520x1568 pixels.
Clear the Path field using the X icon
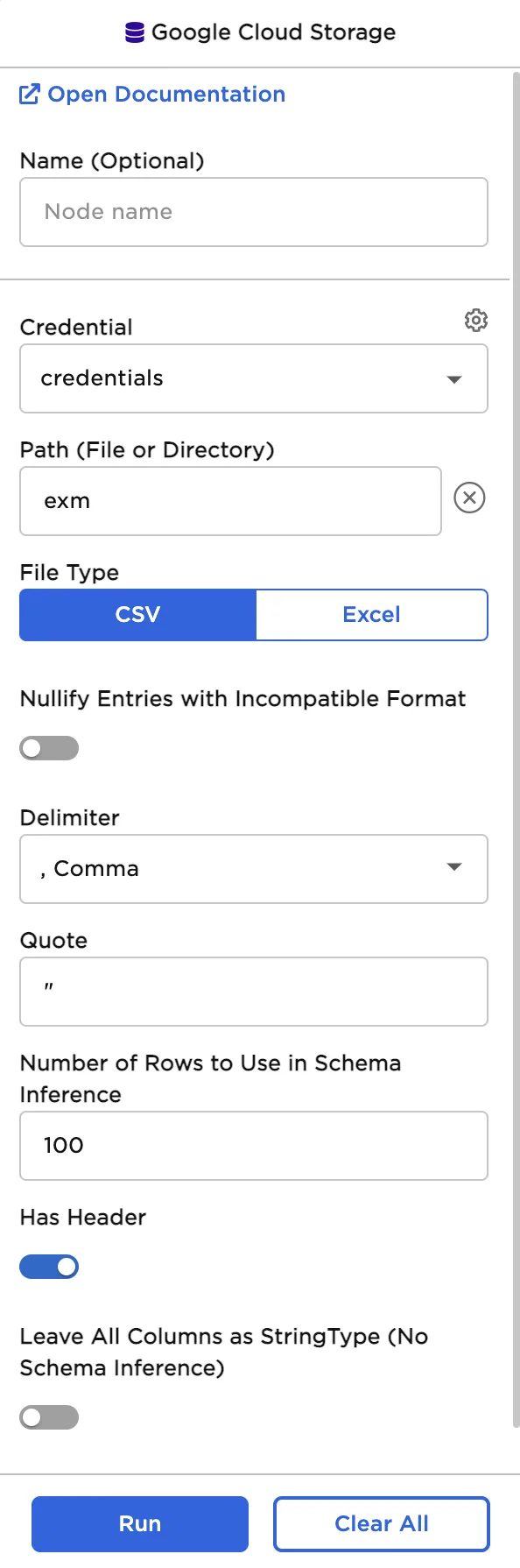point(469,498)
